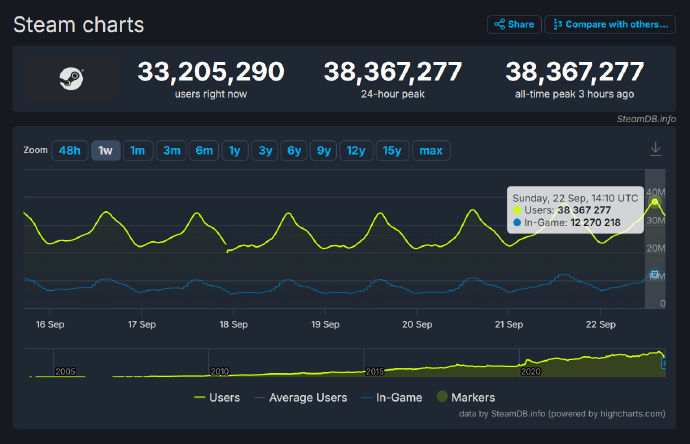Screen dimensions: 690x444
Task: Switch zoom to 1m
Action: (138, 150)
